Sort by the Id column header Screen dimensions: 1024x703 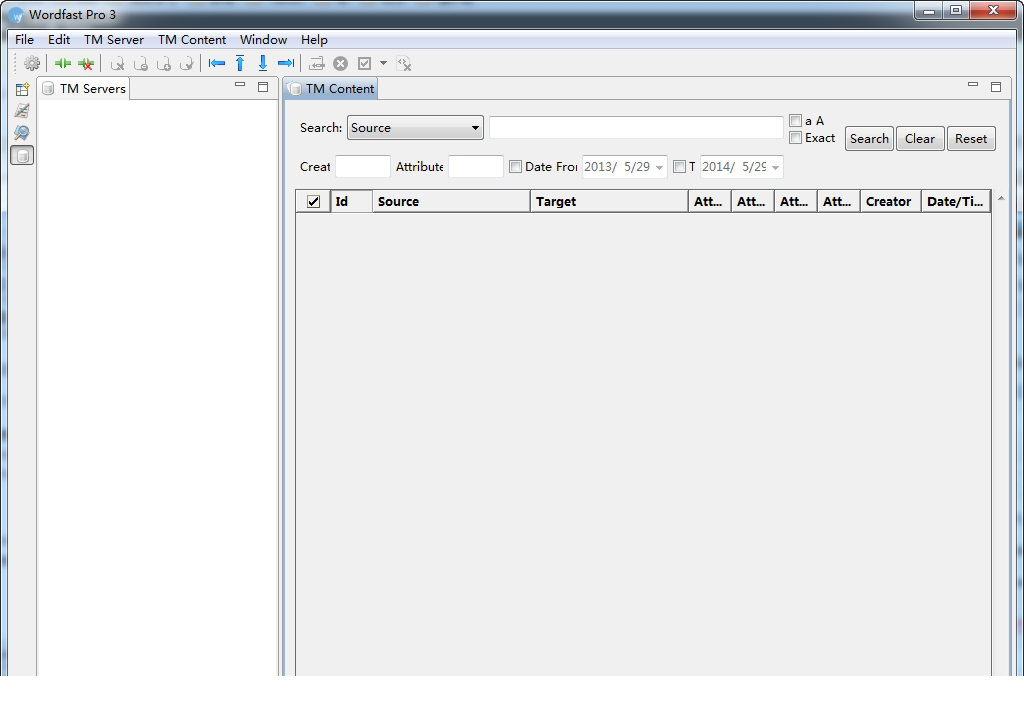[351, 201]
